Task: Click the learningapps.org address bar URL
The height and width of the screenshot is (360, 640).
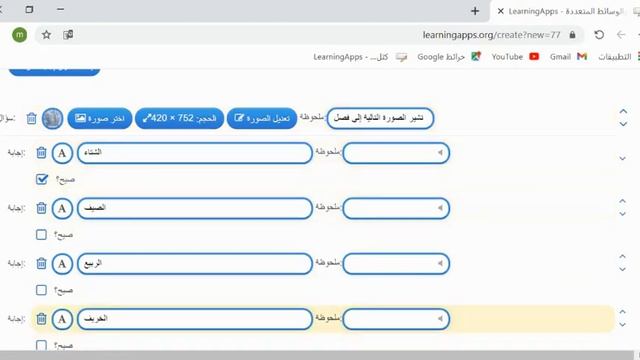Action: tap(491, 35)
